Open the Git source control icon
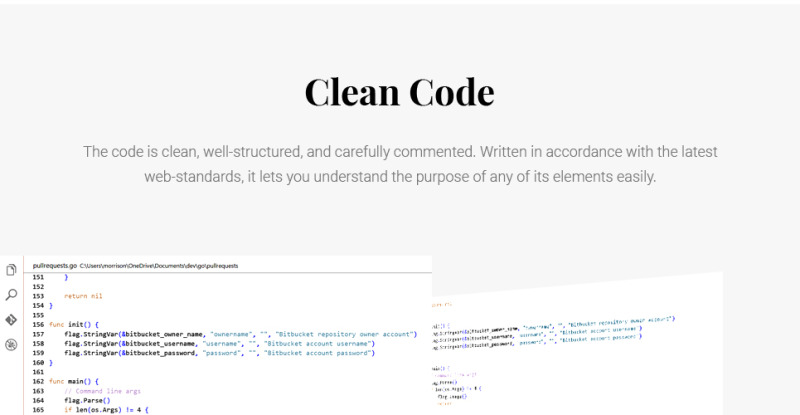This screenshot has height=415, width=800. pos(11,320)
